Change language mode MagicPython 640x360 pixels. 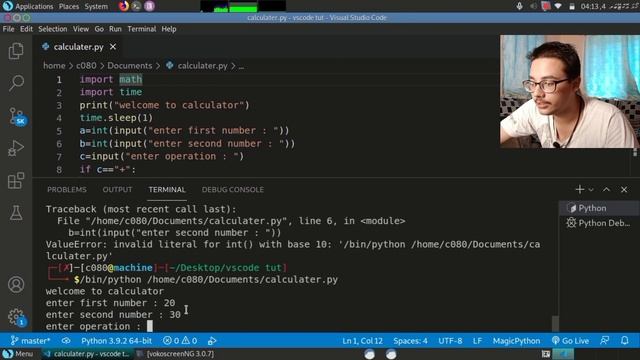click(516, 341)
